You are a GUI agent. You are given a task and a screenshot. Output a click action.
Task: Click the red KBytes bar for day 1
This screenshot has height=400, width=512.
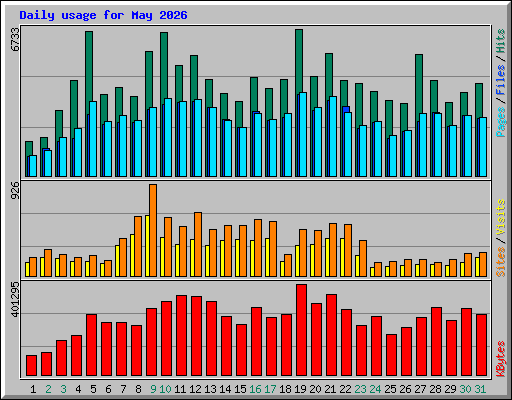(x=31, y=365)
